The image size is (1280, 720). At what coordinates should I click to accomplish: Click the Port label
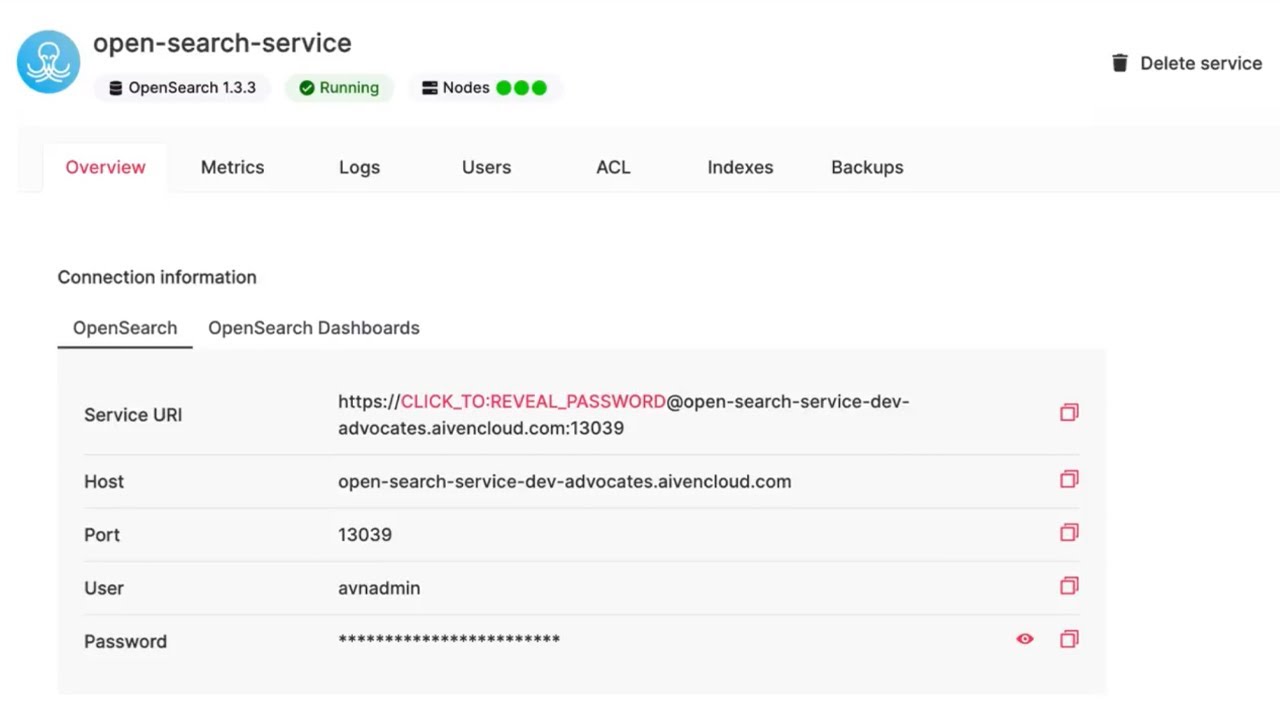click(102, 535)
